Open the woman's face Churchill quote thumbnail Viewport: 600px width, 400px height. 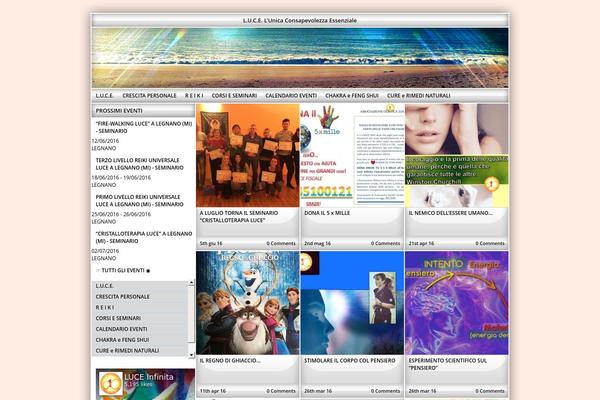click(457, 155)
